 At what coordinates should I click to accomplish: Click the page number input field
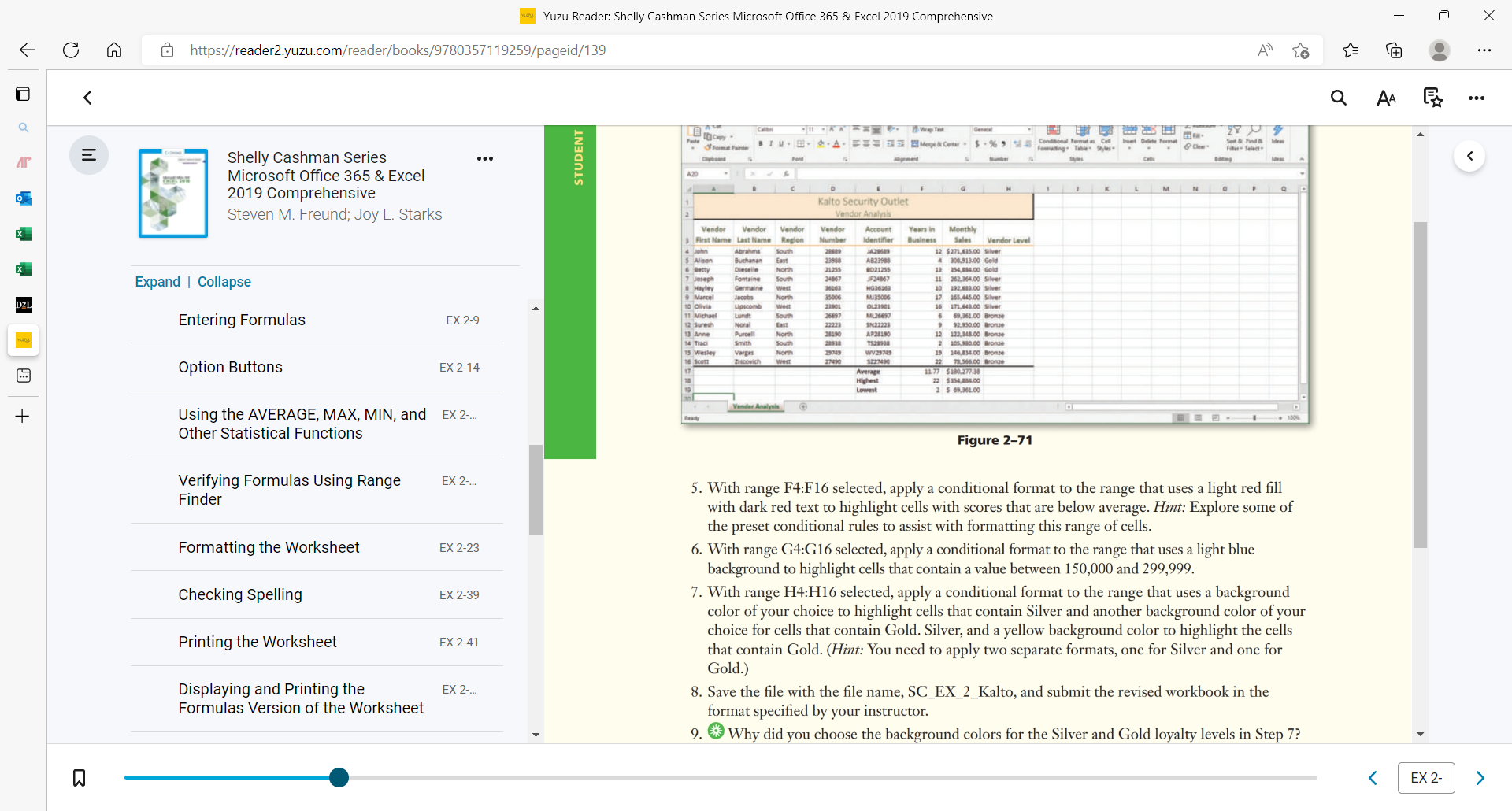pos(1426,778)
